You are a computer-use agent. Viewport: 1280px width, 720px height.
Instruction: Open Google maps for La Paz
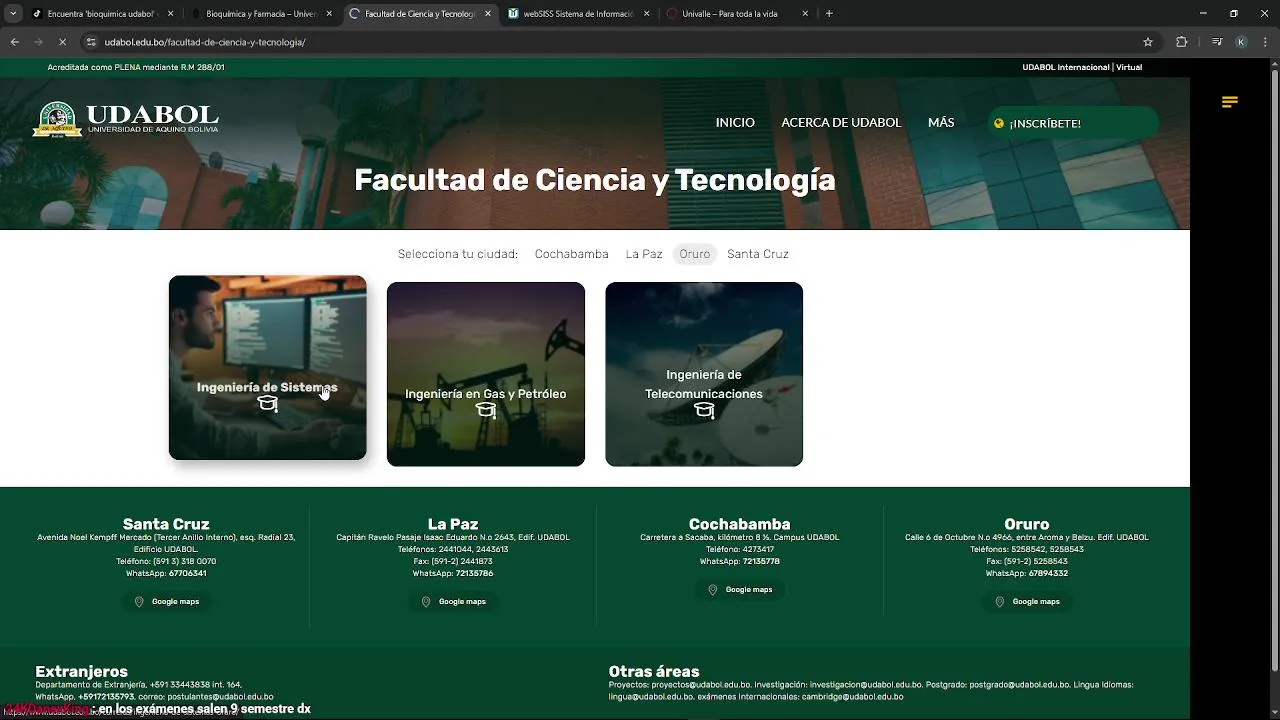(454, 602)
